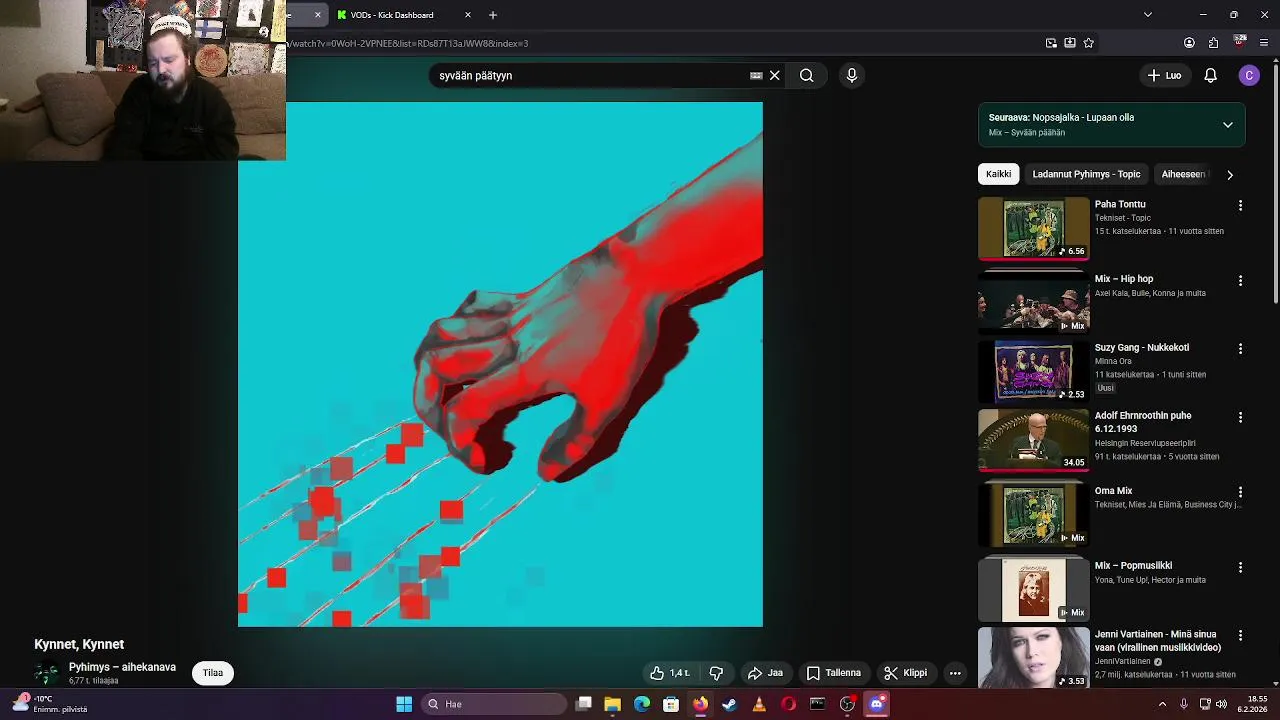Open the extensions puzzle icon
This screenshot has width=1280, height=720.
click(1213, 43)
